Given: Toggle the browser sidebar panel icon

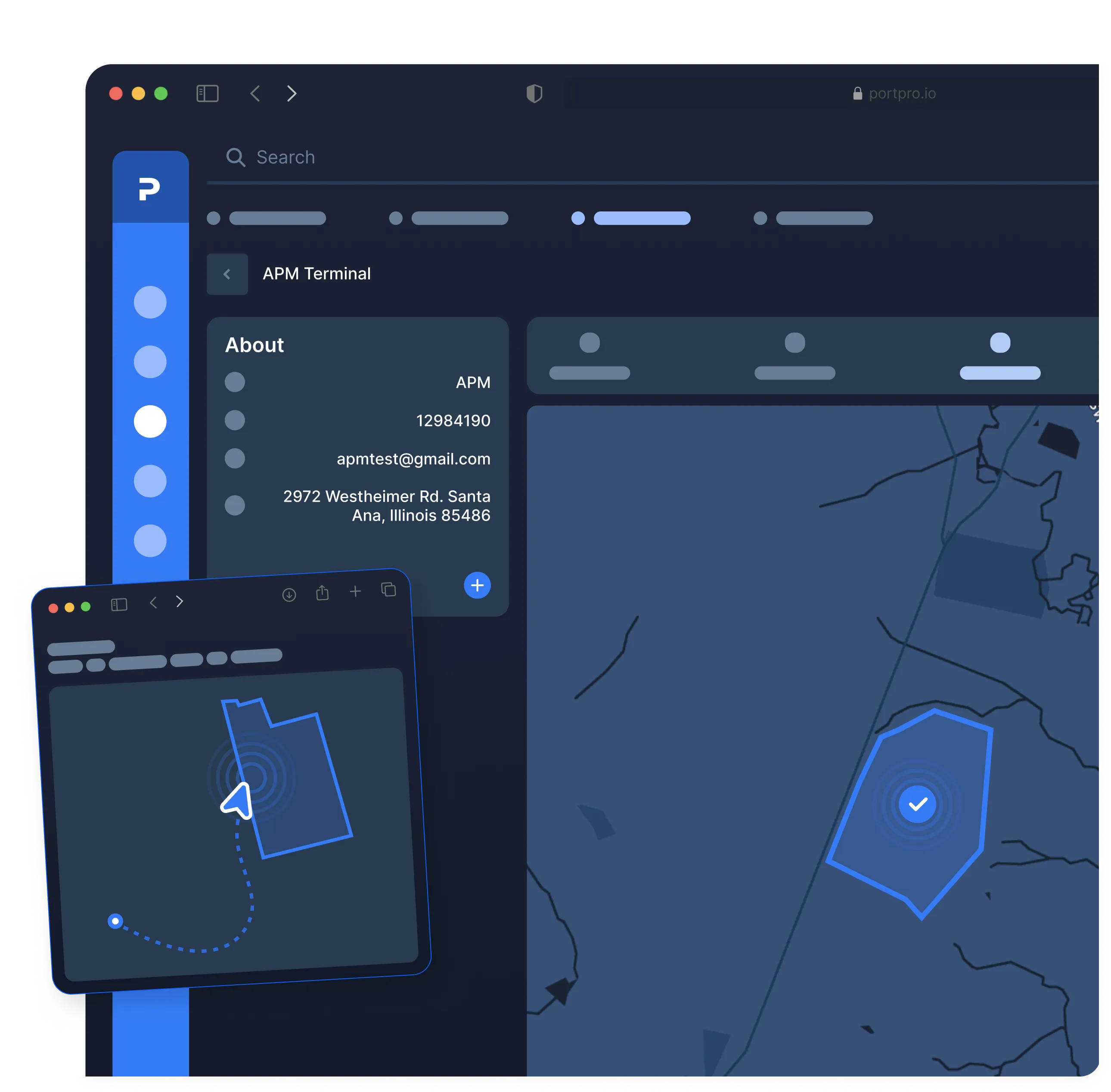Looking at the screenshot, I should 207,93.
